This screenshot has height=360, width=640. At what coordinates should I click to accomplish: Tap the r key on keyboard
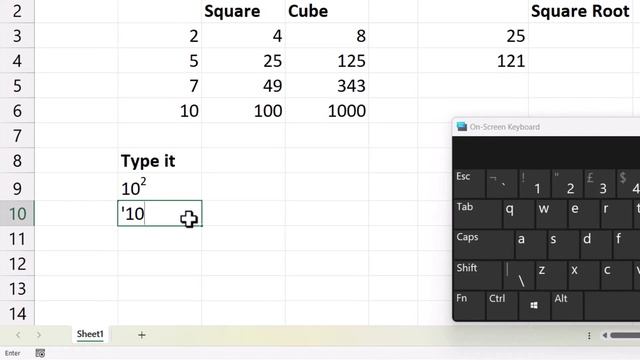pyautogui.click(x=616, y=213)
